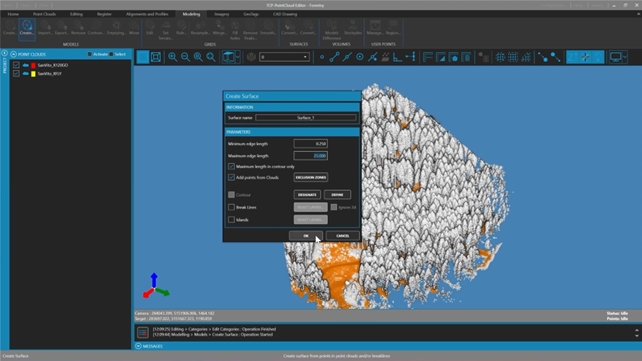The width and height of the screenshot is (642, 361).
Task: Enable the Break Lines checkbox
Action: [x=231, y=207]
